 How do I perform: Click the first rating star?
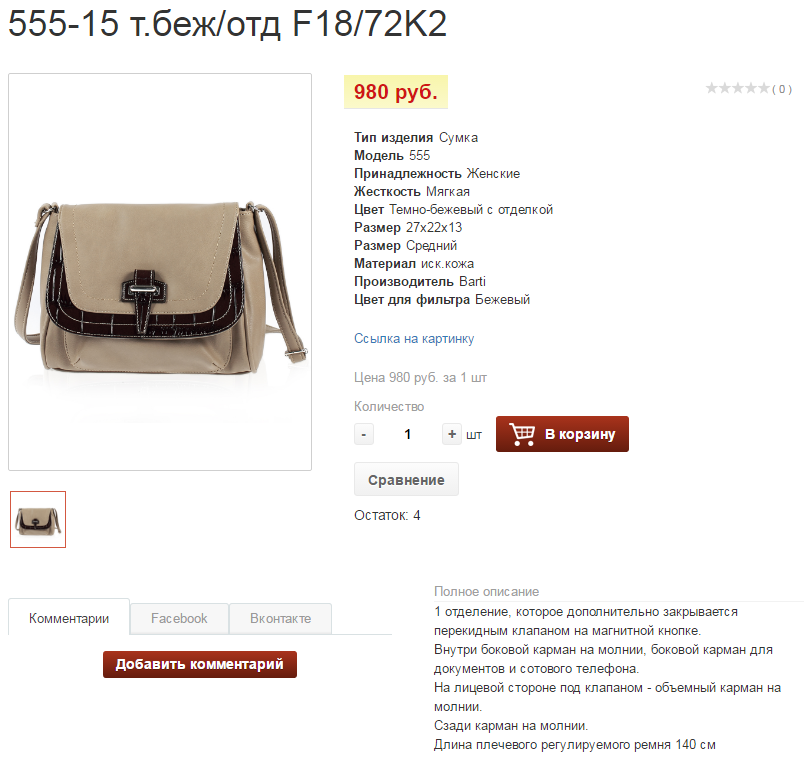(x=711, y=88)
